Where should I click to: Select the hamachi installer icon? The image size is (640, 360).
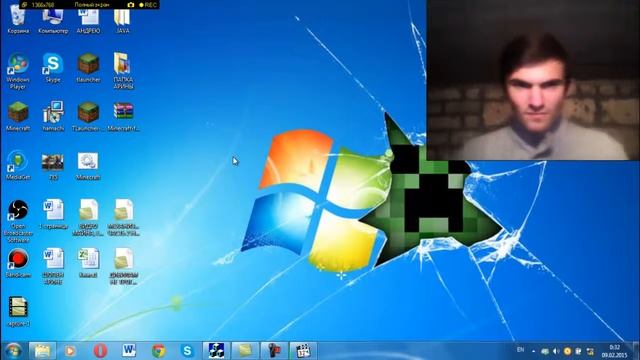tap(53, 116)
